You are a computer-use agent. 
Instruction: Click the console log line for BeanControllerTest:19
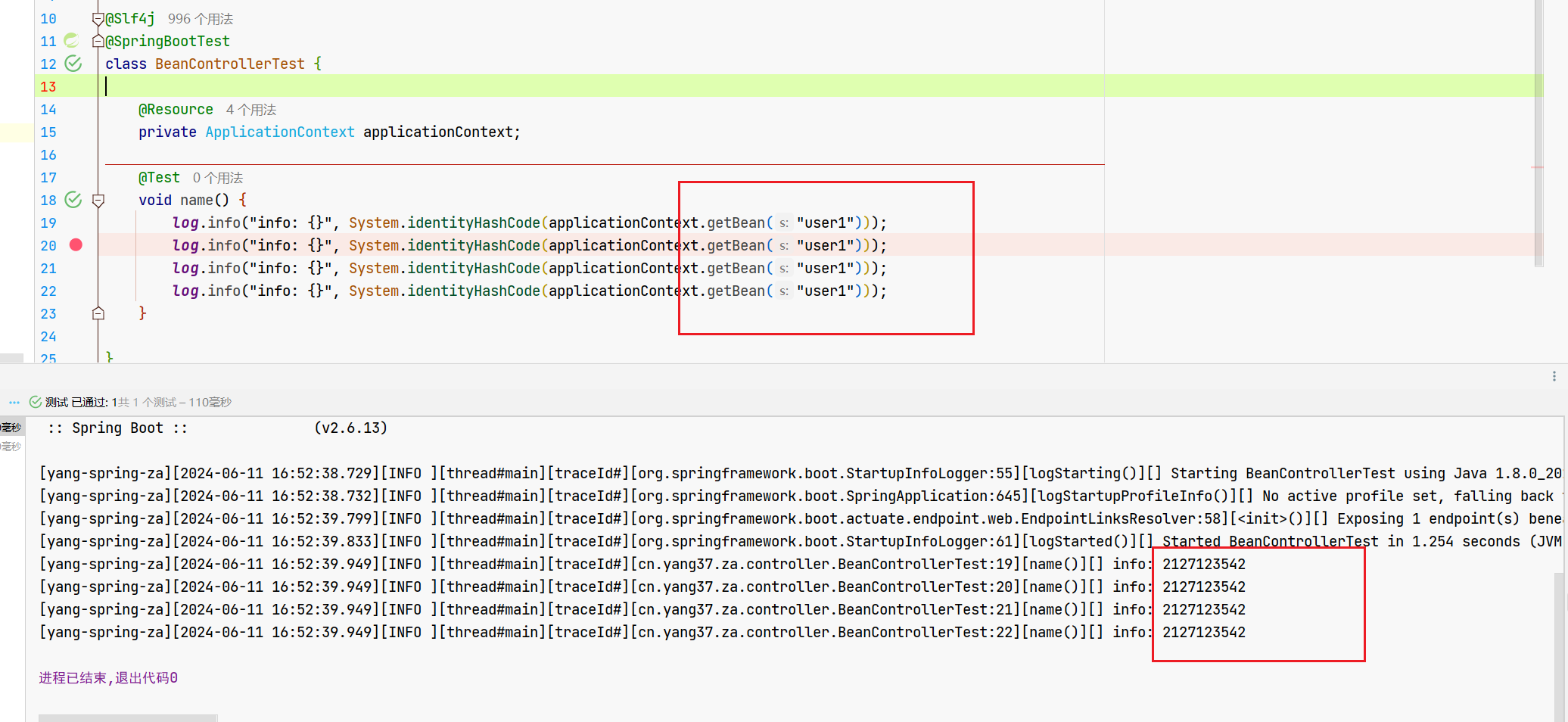[x=642, y=564]
